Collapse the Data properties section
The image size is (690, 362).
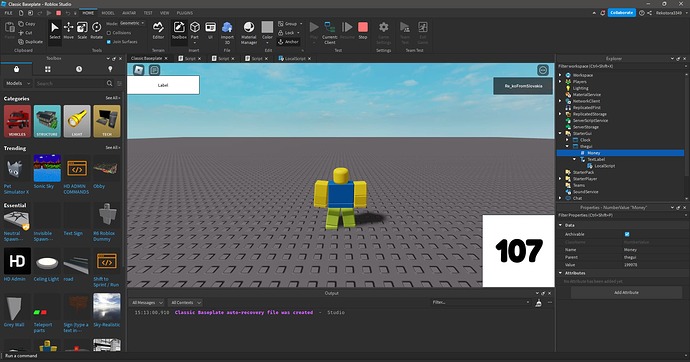560,225
